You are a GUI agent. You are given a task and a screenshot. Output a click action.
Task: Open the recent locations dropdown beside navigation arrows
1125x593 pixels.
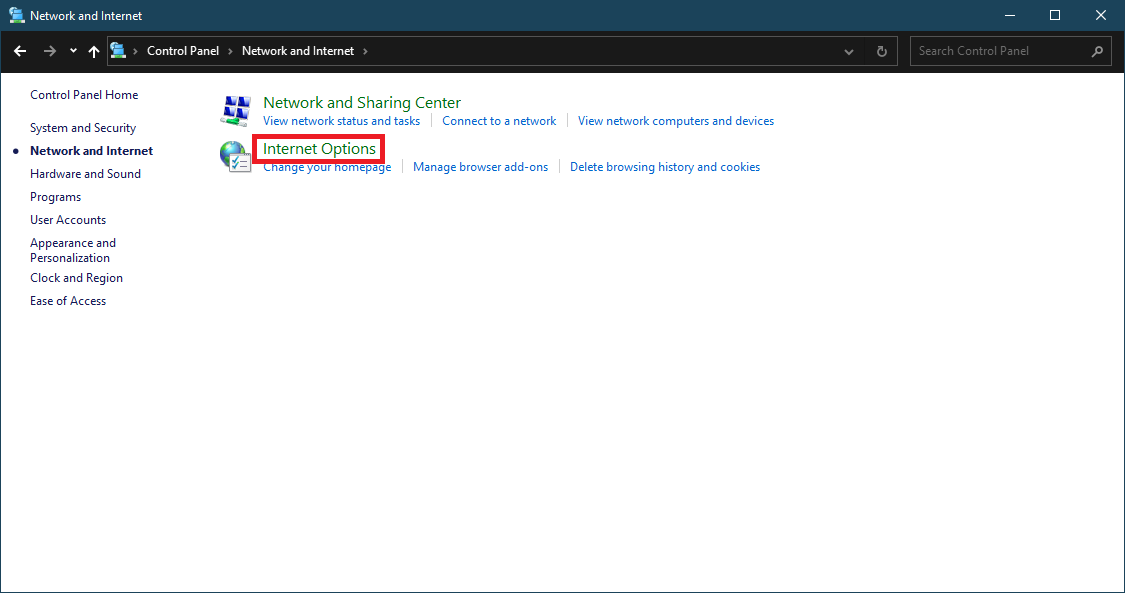(72, 50)
